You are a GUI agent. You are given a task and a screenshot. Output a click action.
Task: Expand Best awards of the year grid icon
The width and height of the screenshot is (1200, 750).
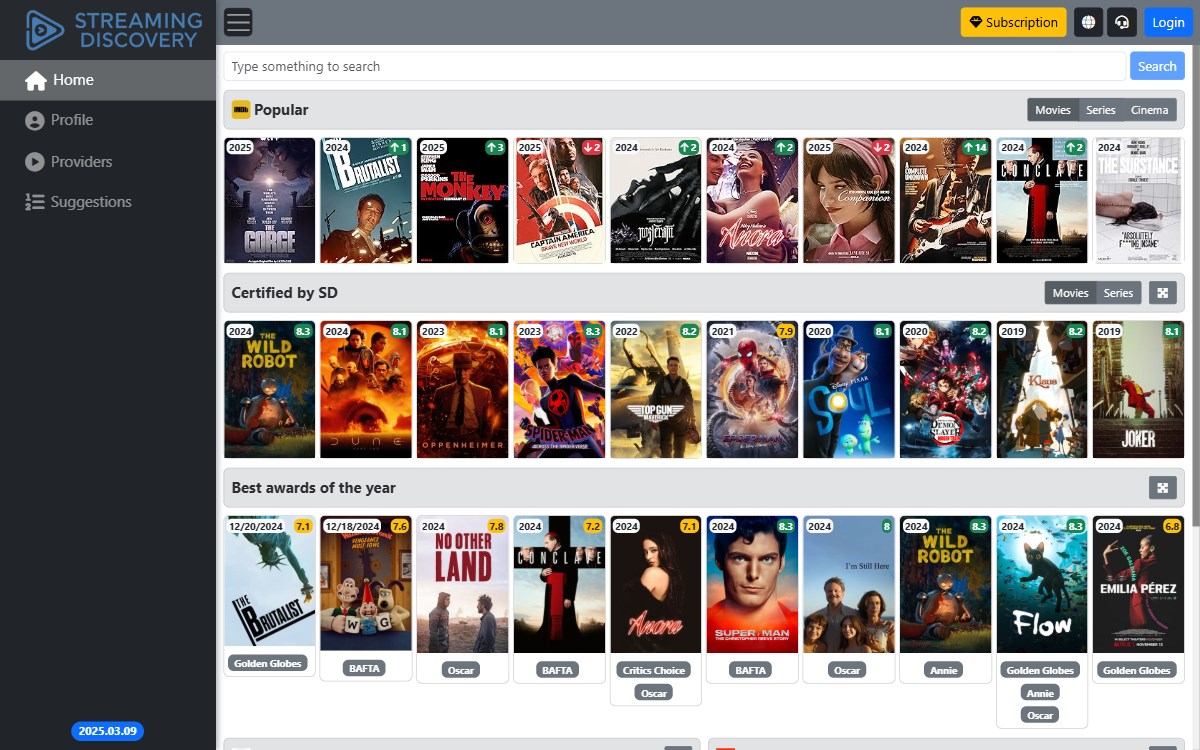click(x=1161, y=488)
